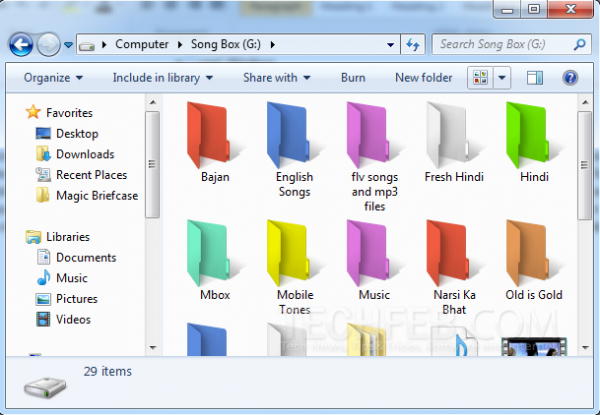Screen dimensions: 600x415
Task: Click the greyed Forward arrow button
Action: 48,44
